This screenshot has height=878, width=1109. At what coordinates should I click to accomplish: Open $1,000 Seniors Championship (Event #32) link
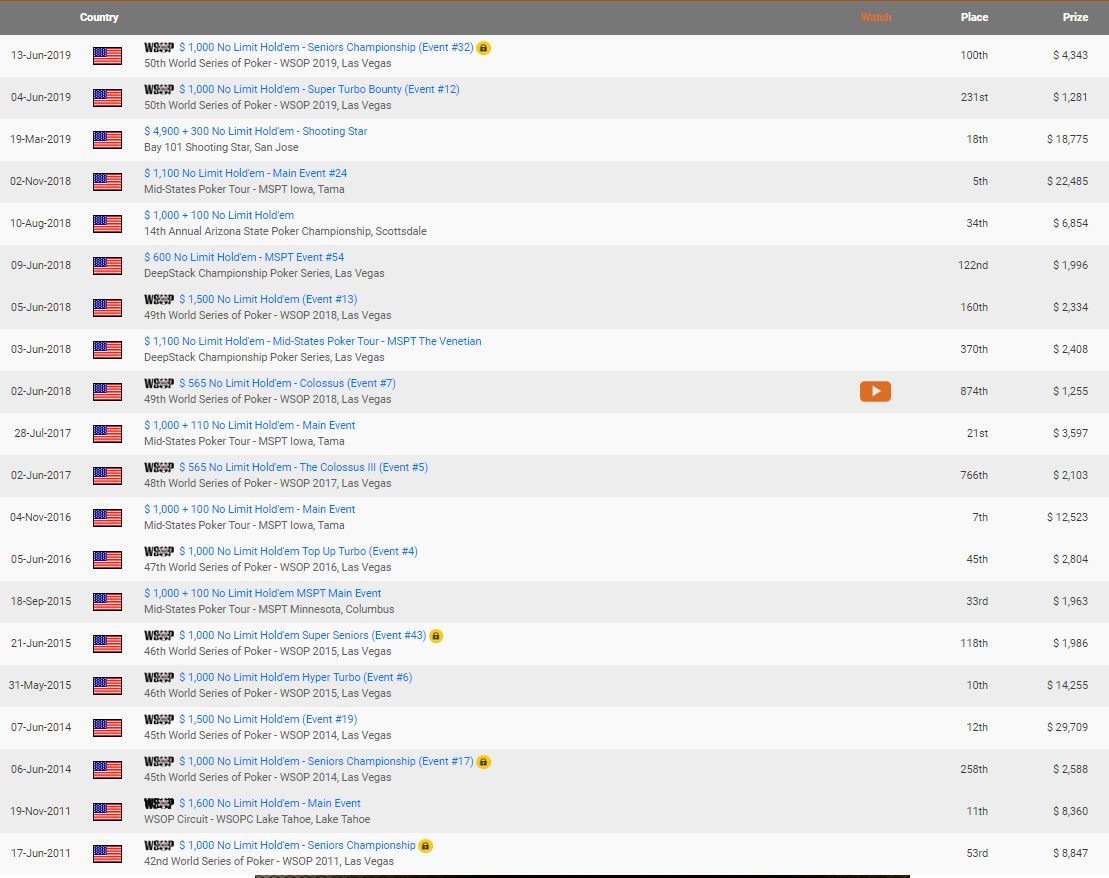pyautogui.click(x=326, y=47)
